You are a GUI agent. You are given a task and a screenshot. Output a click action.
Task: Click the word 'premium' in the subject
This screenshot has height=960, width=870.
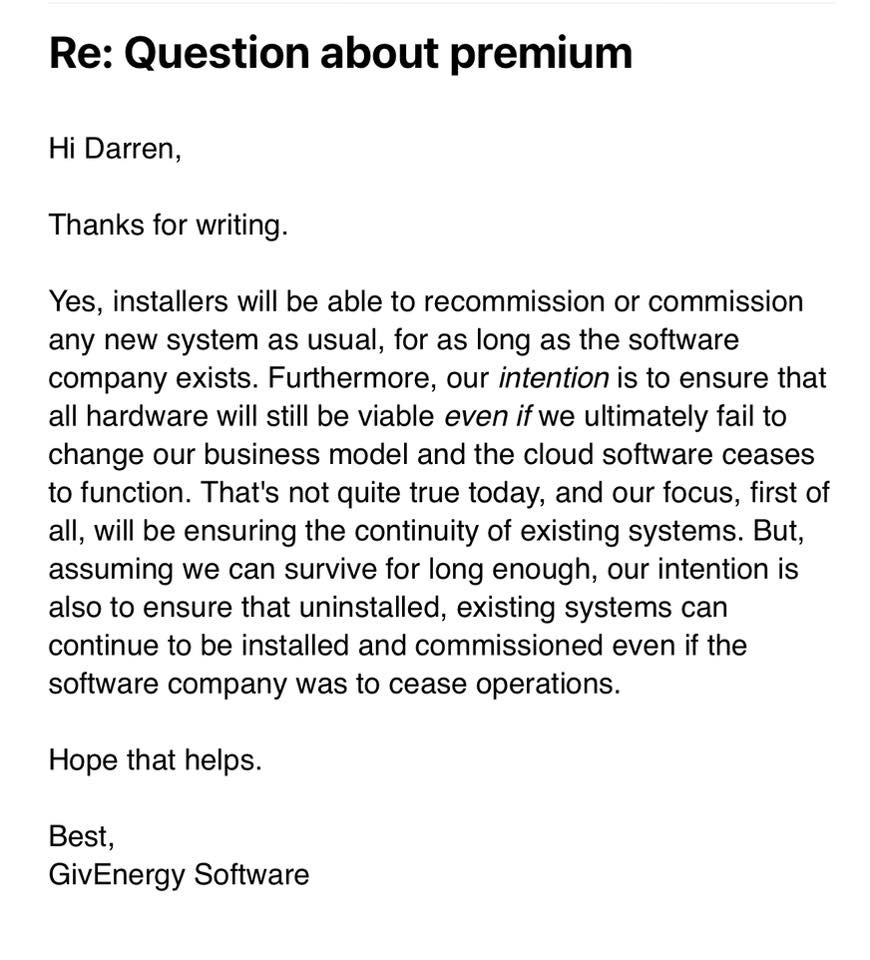tap(541, 54)
